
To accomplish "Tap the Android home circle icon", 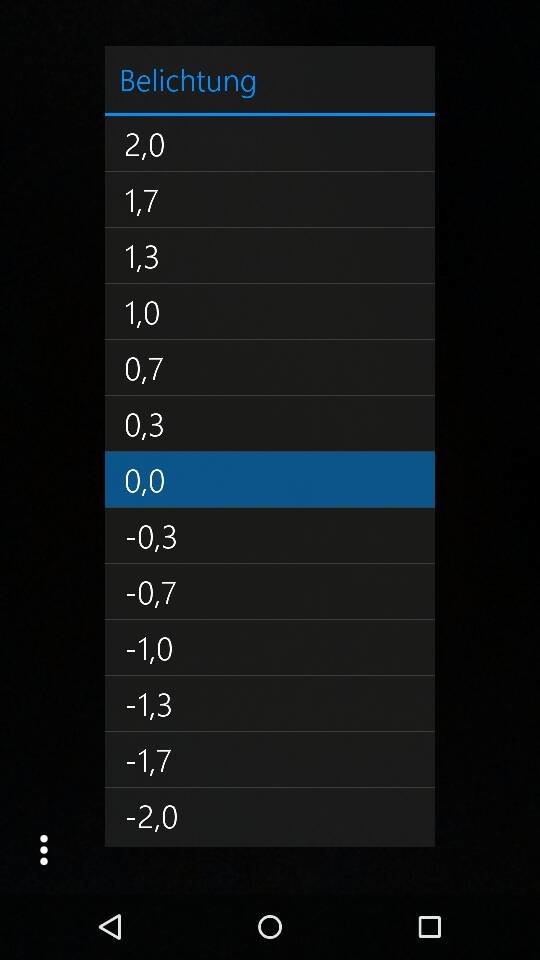I will coord(270,927).
